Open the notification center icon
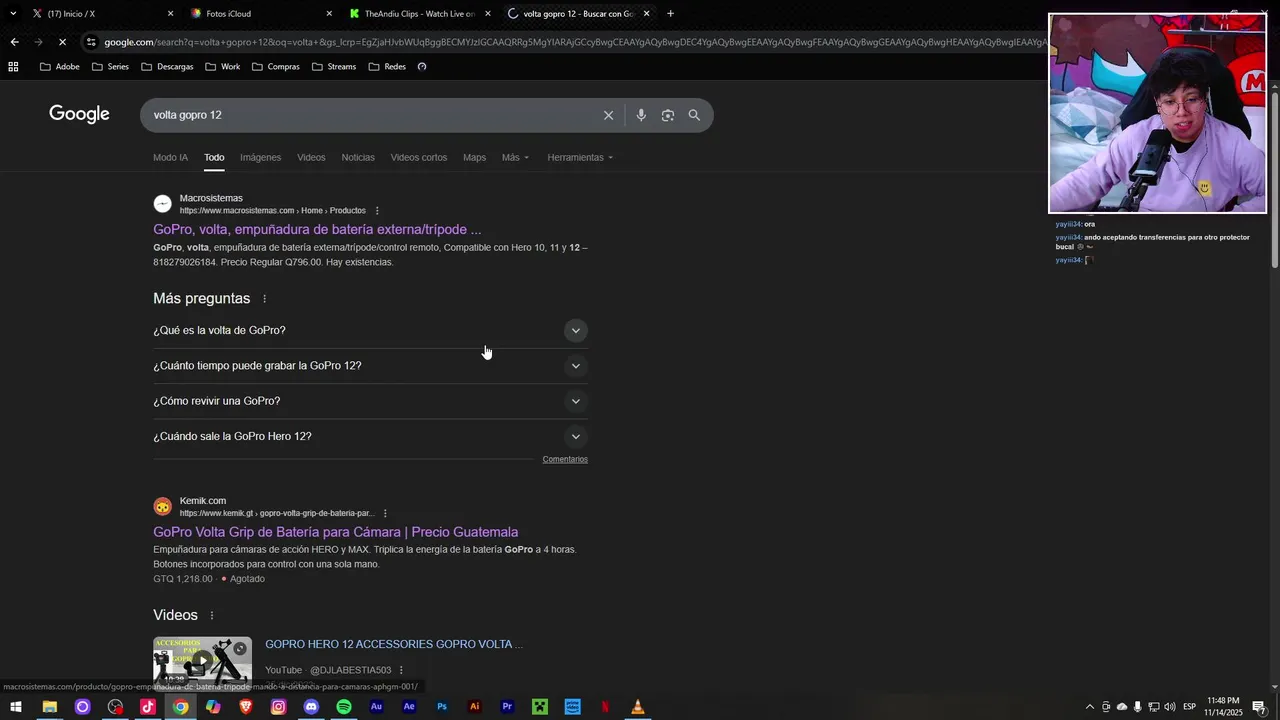This screenshot has height=720, width=1280. pos(1259,707)
